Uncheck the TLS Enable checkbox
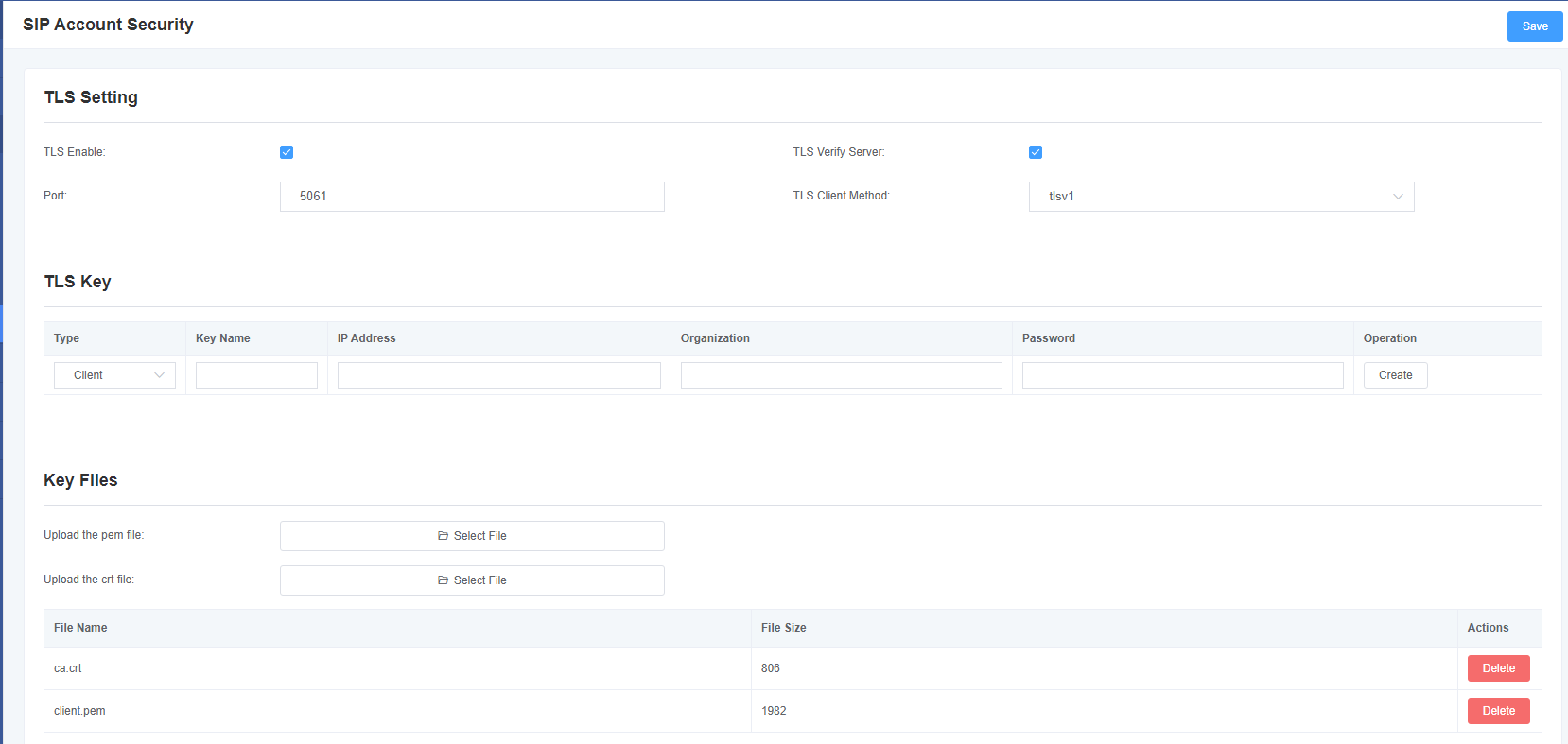The height and width of the screenshot is (744, 1568). point(287,152)
